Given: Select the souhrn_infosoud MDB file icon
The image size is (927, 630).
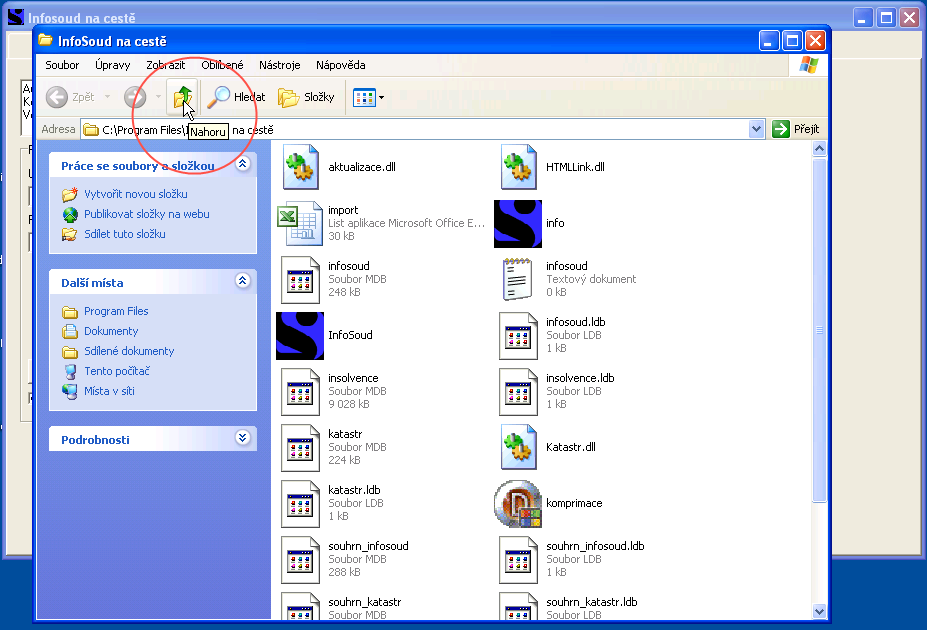Looking at the screenshot, I should point(300,560).
